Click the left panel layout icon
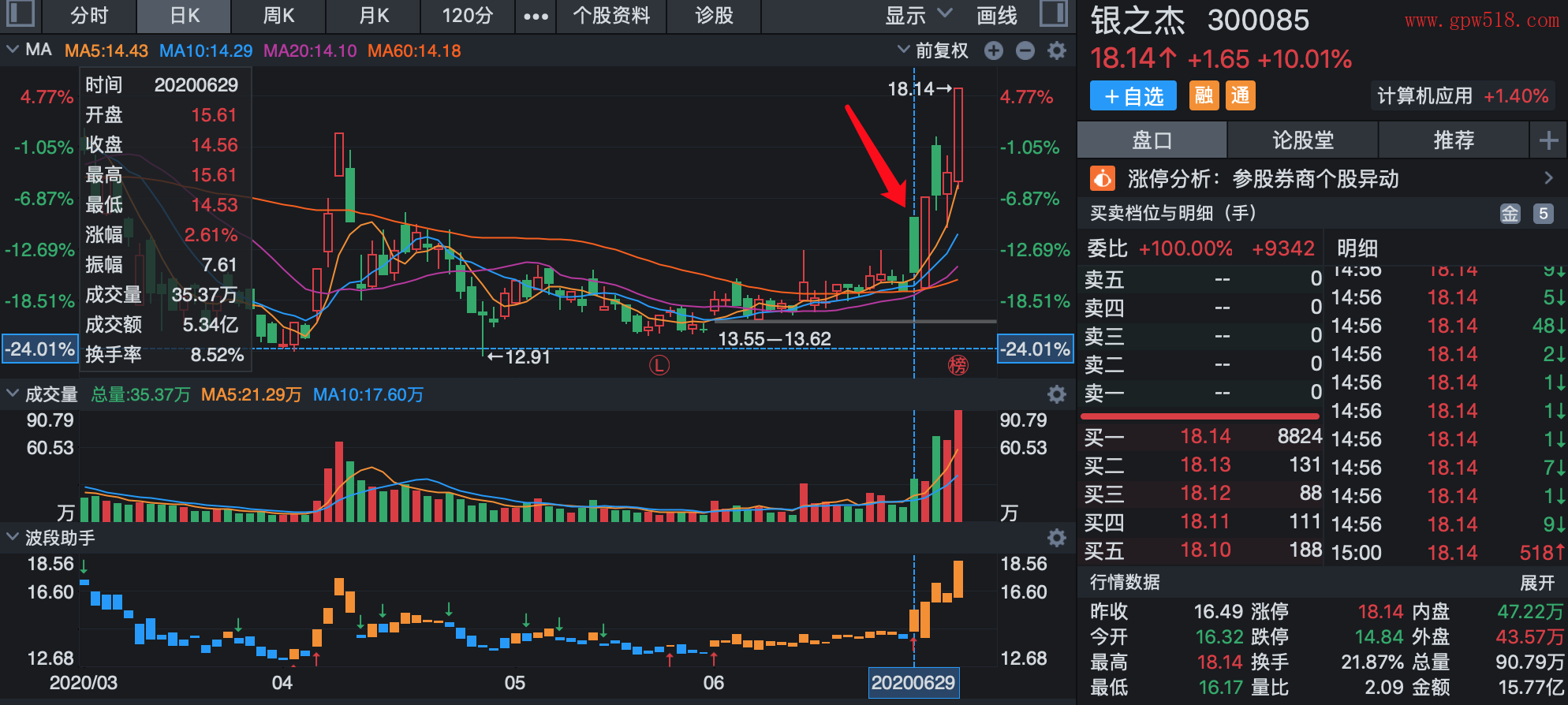The image size is (1568, 705). click(20, 14)
